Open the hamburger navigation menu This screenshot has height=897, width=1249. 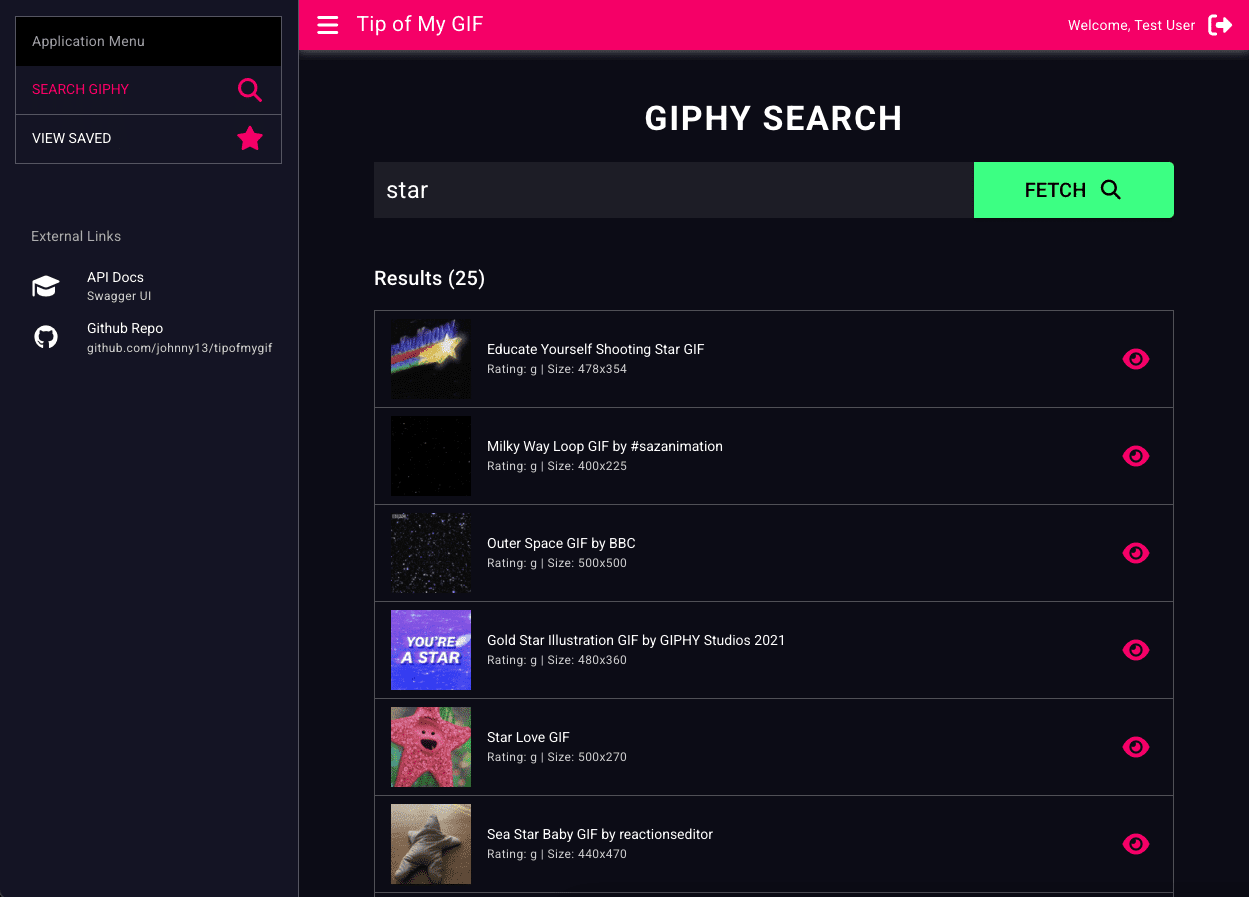pyautogui.click(x=328, y=25)
